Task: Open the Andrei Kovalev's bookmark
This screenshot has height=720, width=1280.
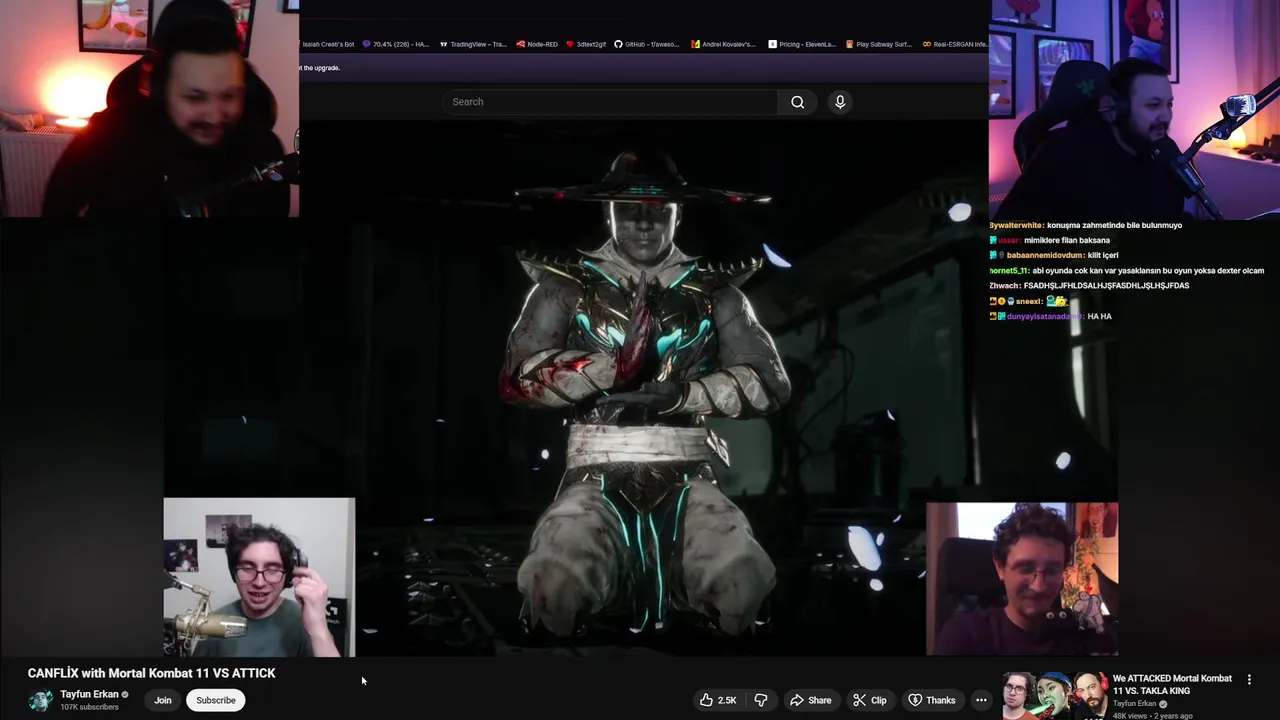Action: click(x=725, y=44)
